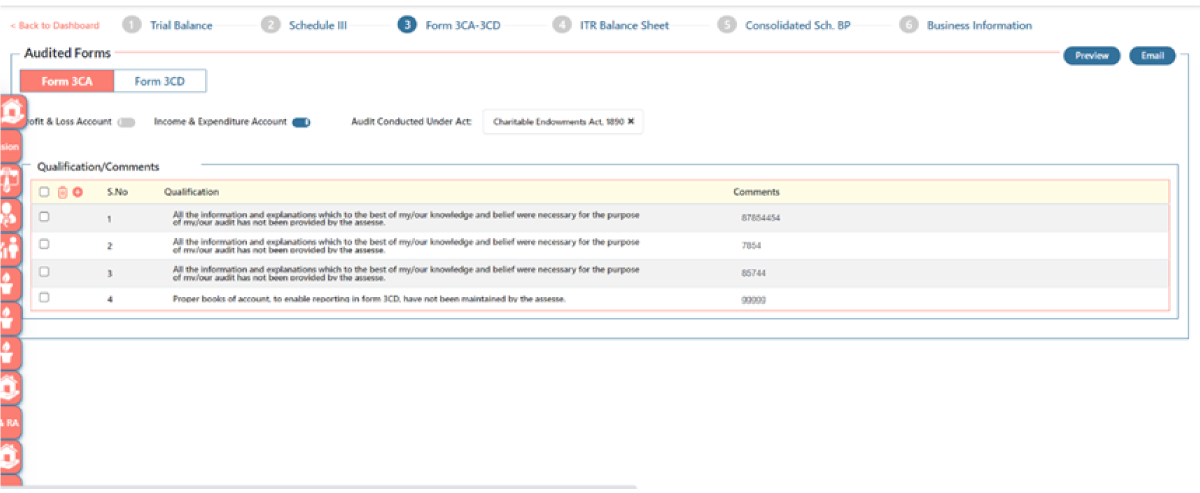Click the comment field in row 4
This screenshot has width=1200, height=493.
click(754, 299)
